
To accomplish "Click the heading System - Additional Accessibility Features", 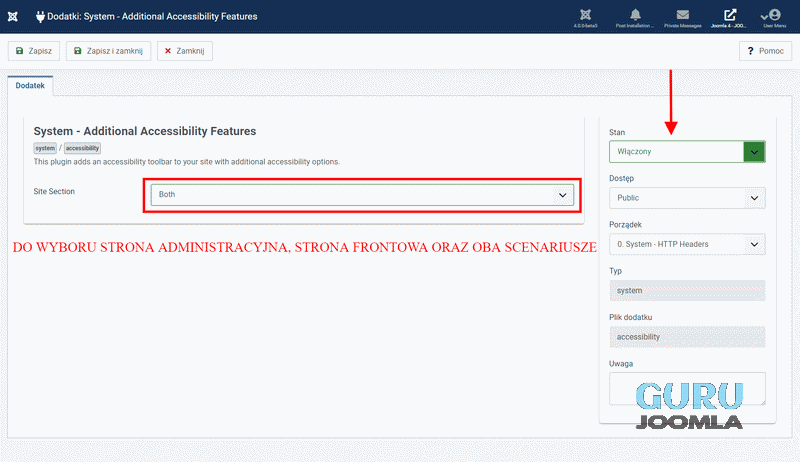I will [x=145, y=131].
